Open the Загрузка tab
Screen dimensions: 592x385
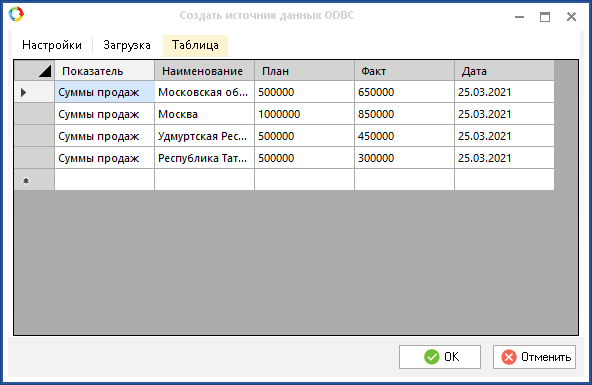click(x=127, y=45)
